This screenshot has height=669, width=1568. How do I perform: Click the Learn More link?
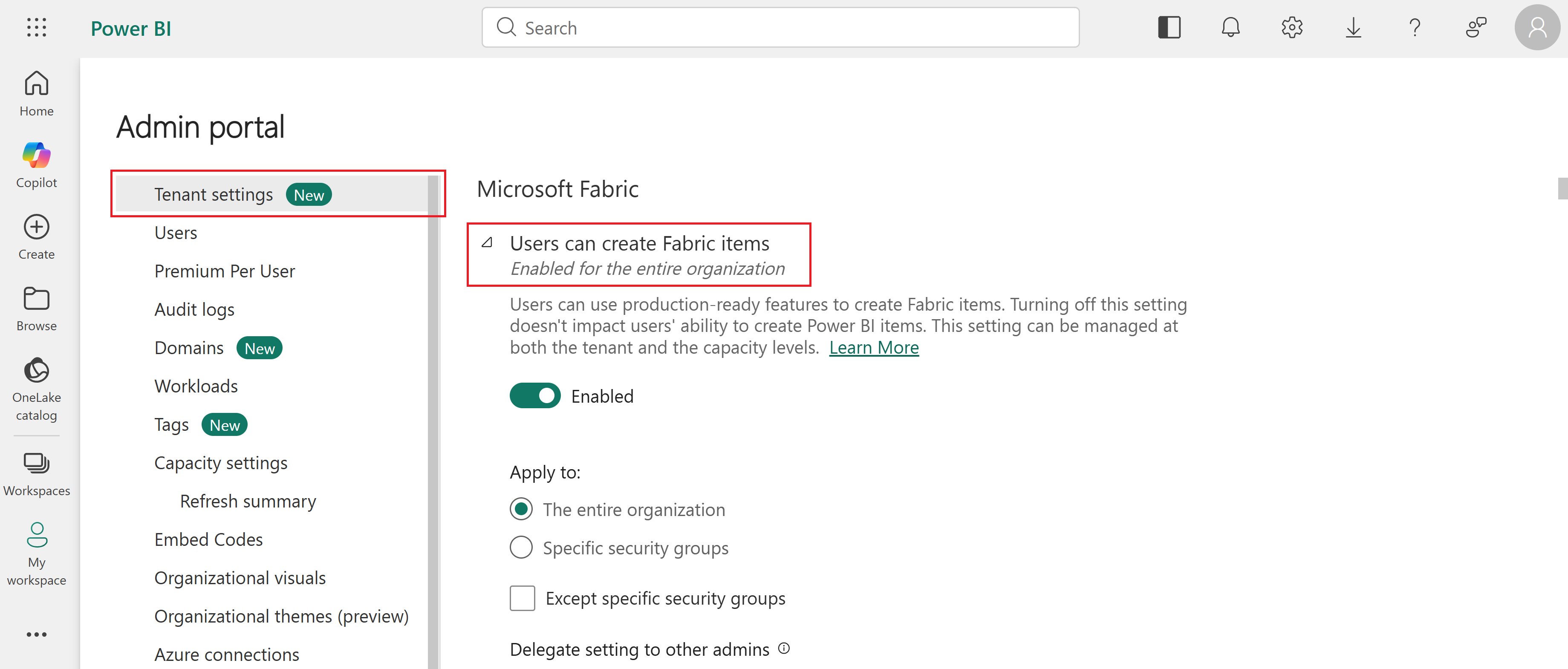pyautogui.click(x=873, y=348)
